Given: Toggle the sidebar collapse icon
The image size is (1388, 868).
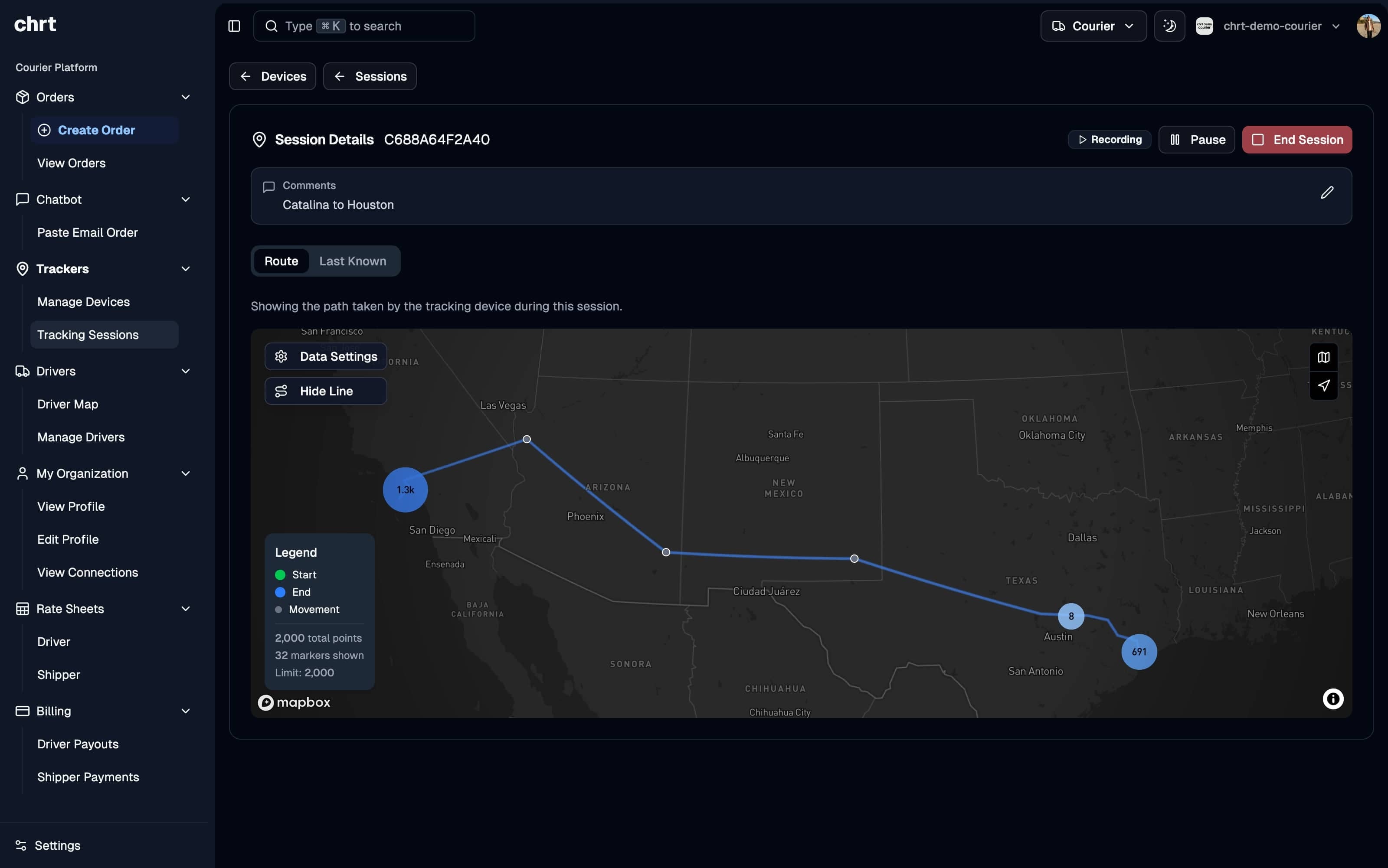Looking at the screenshot, I should (x=234, y=26).
